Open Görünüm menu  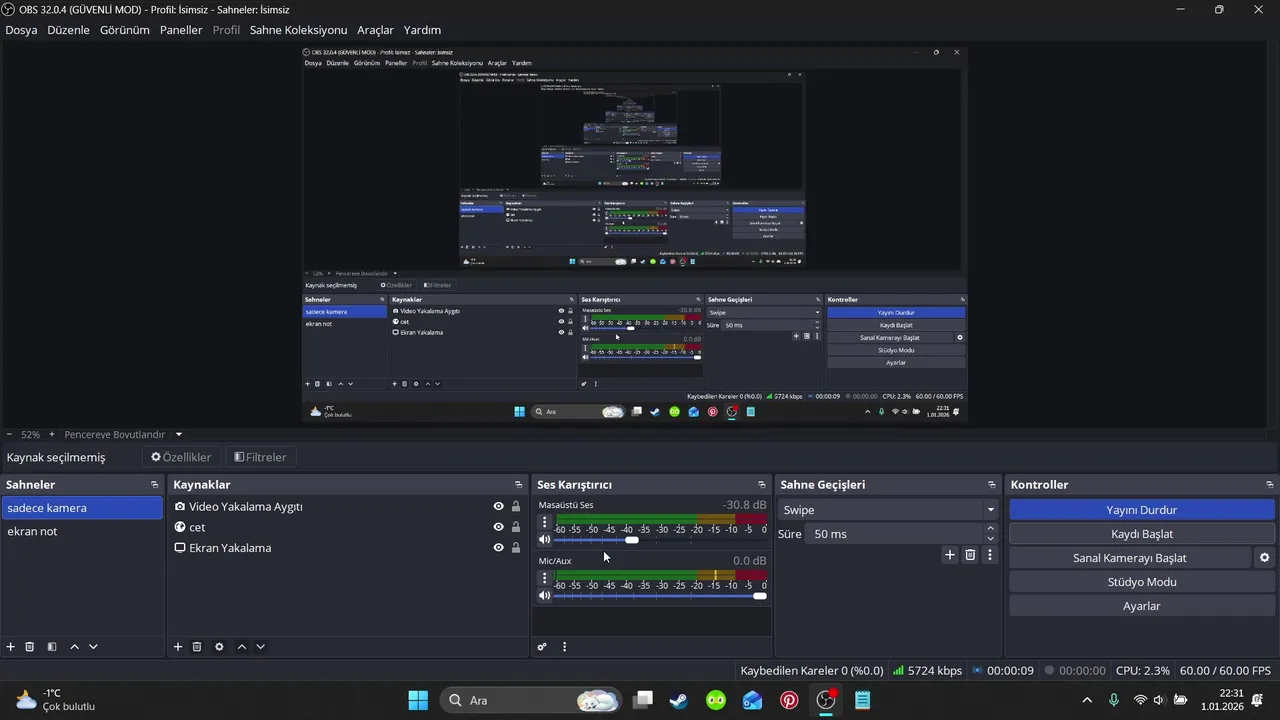(124, 30)
